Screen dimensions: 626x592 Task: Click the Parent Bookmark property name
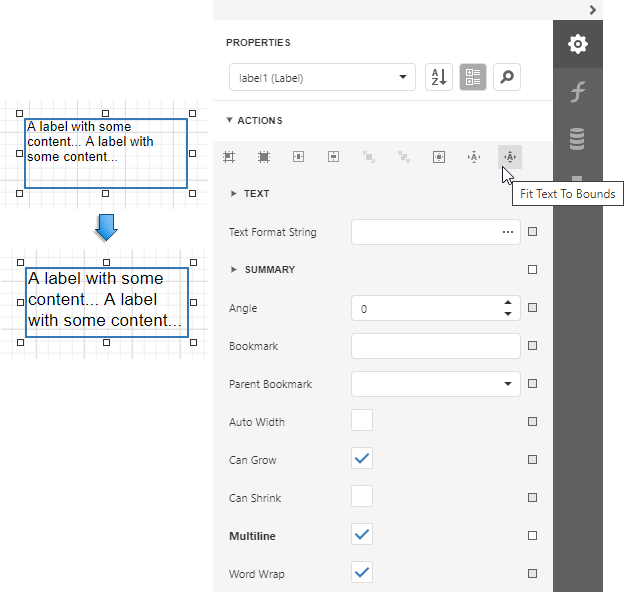(271, 384)
